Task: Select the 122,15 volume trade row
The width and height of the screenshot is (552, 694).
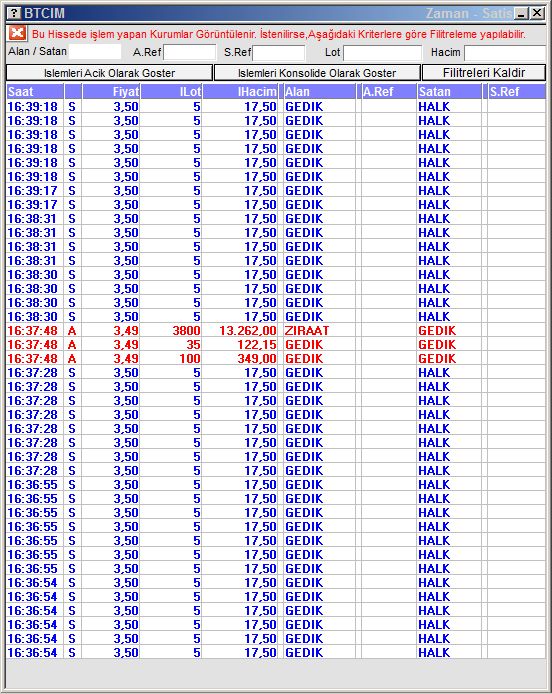Action: (276, 345)
